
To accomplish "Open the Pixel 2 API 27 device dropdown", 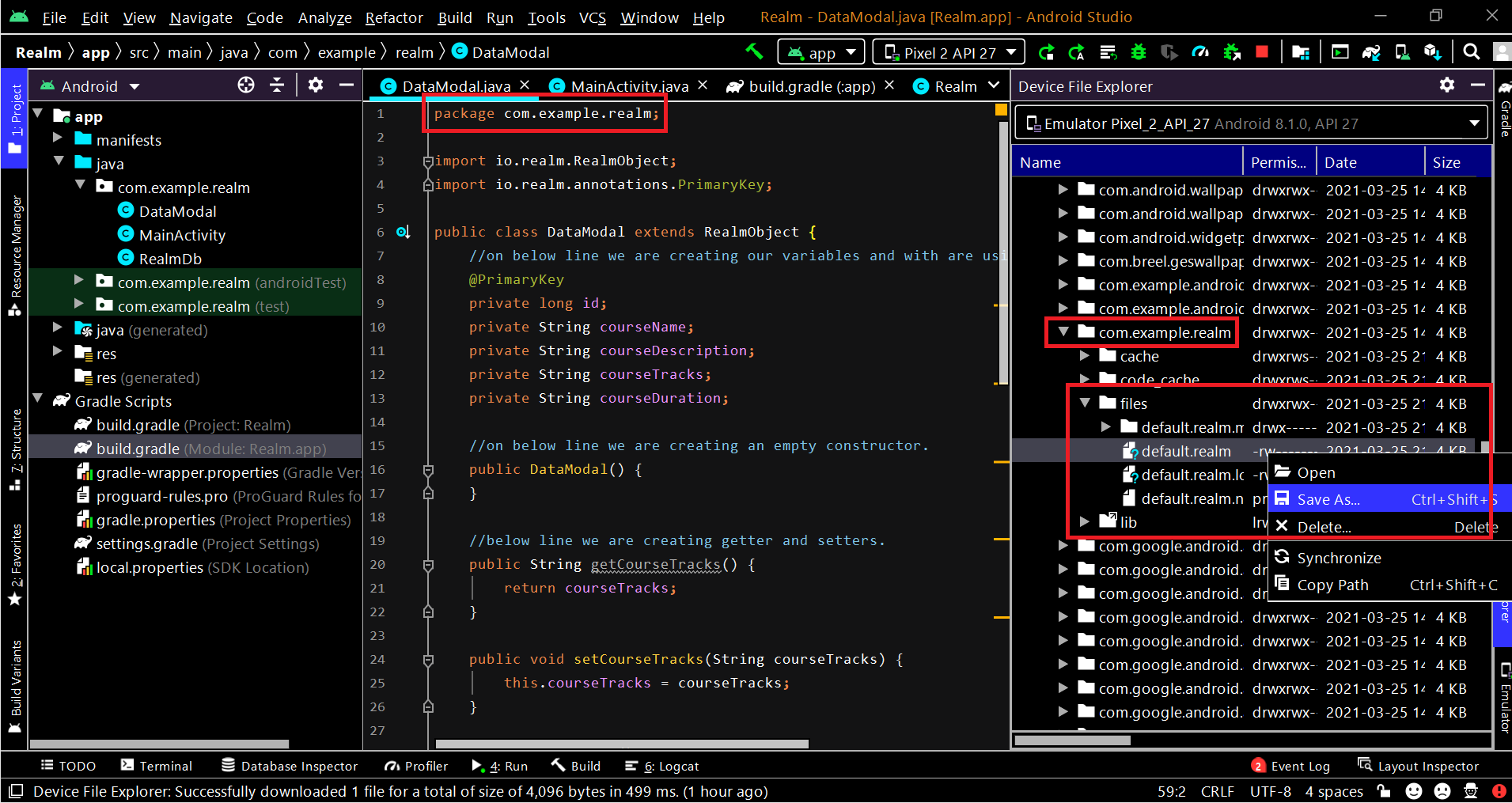I will coord(949,52).
